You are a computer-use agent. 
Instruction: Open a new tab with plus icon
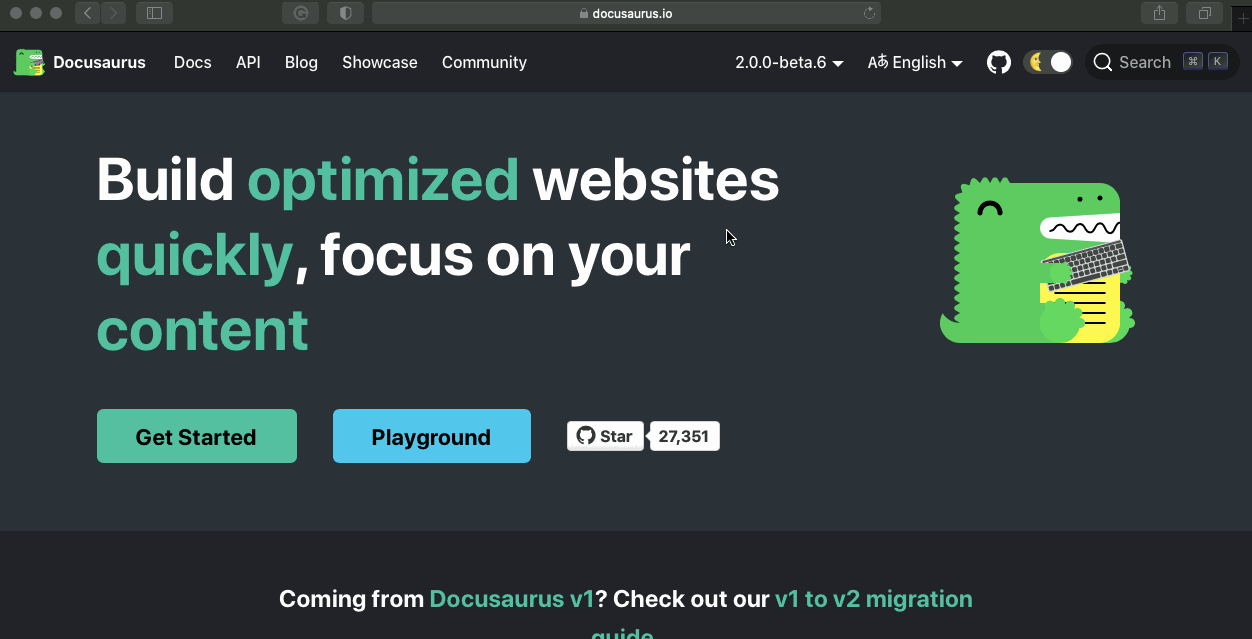1244,16
